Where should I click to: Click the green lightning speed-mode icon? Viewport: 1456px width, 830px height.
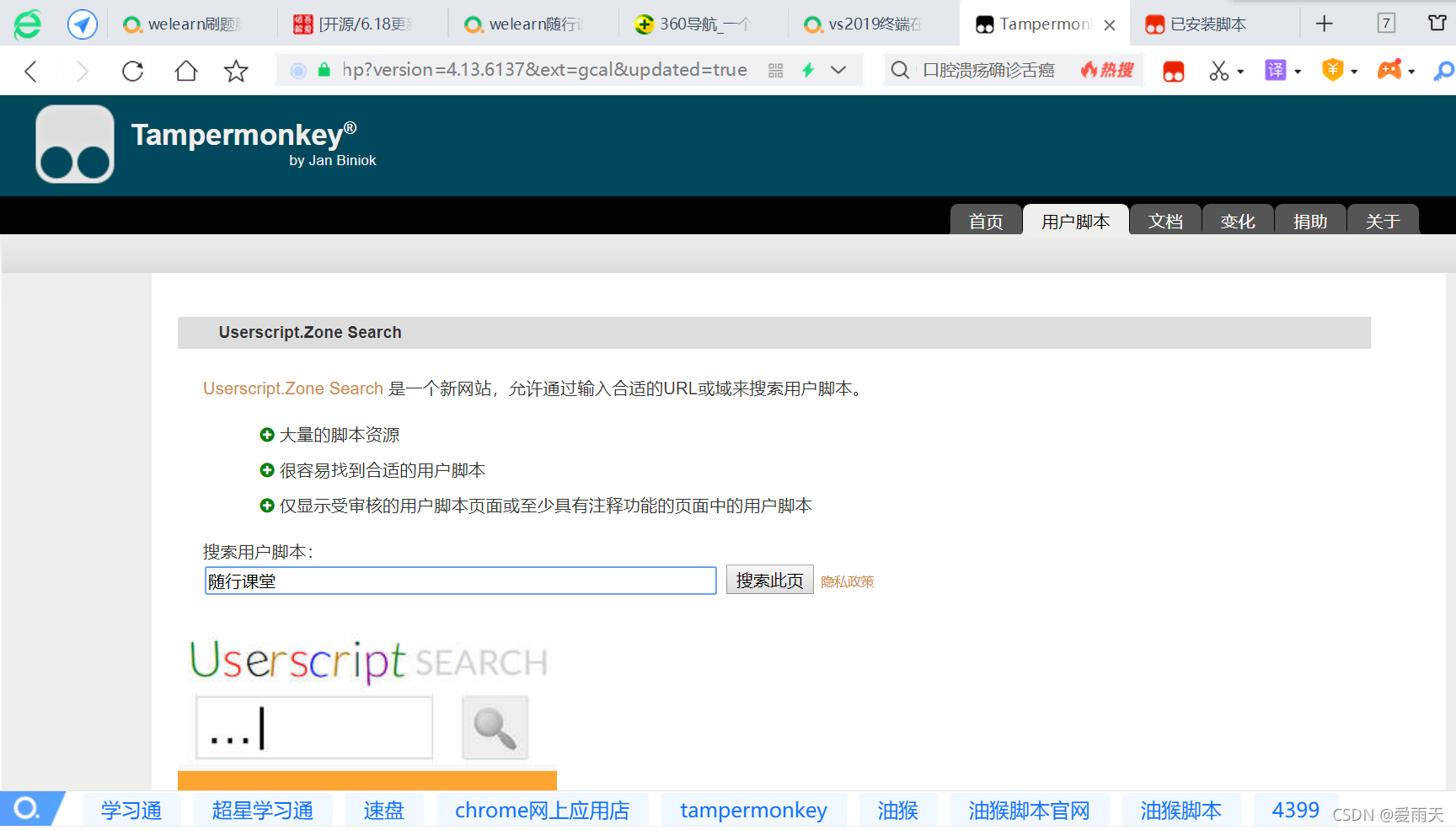click(x=808, y=71)
